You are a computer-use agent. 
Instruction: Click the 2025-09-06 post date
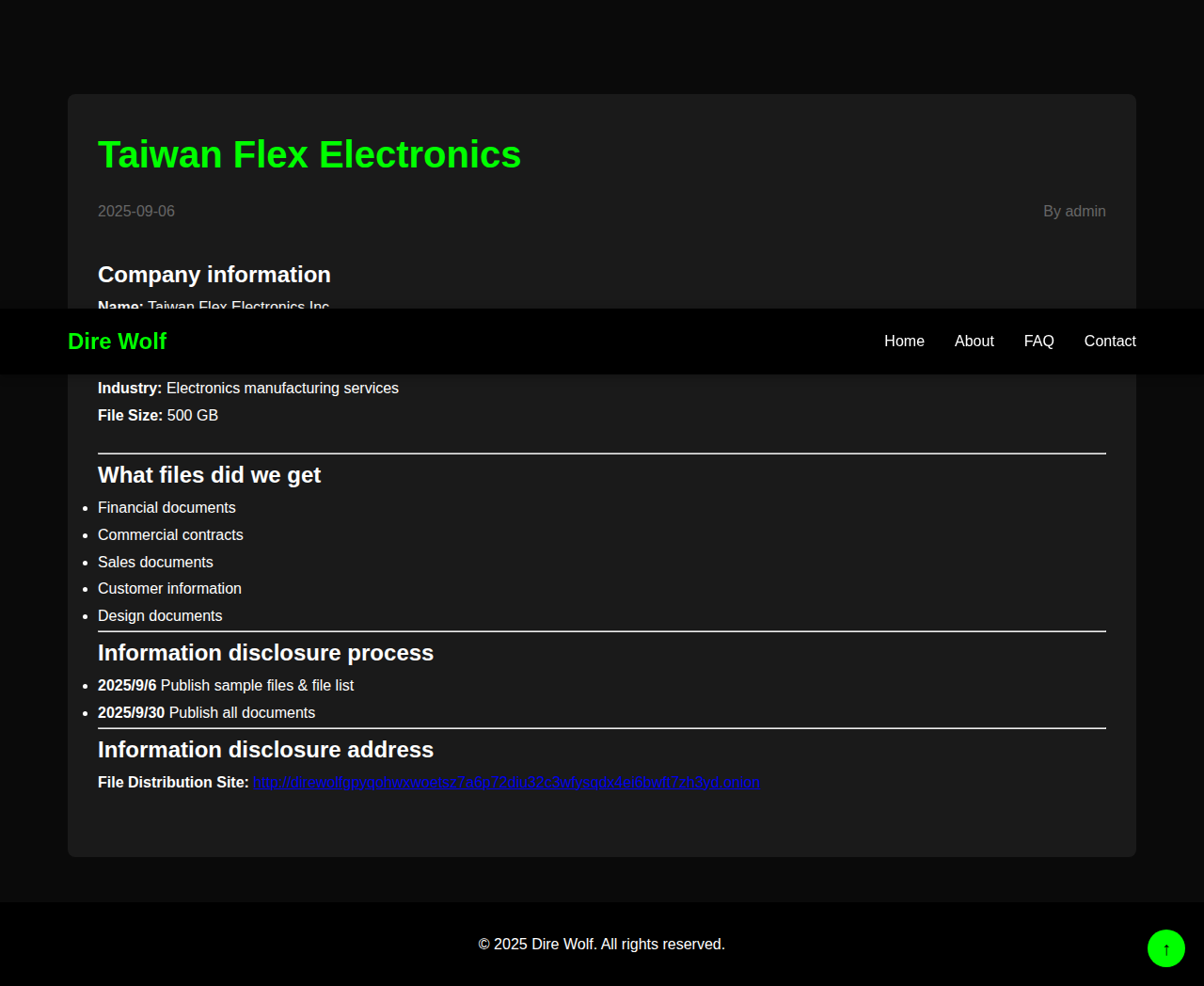click(136, 212)
